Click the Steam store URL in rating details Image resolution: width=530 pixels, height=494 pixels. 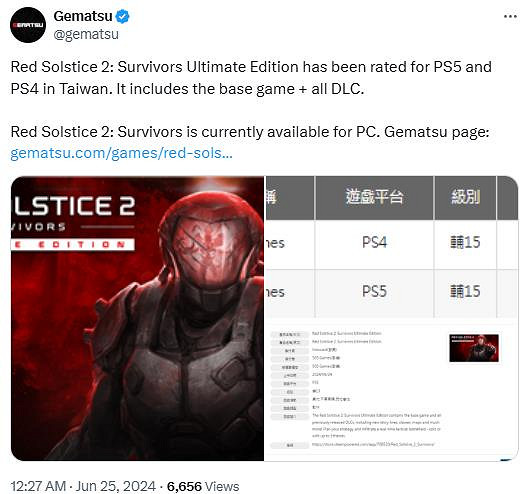(373, 444)
